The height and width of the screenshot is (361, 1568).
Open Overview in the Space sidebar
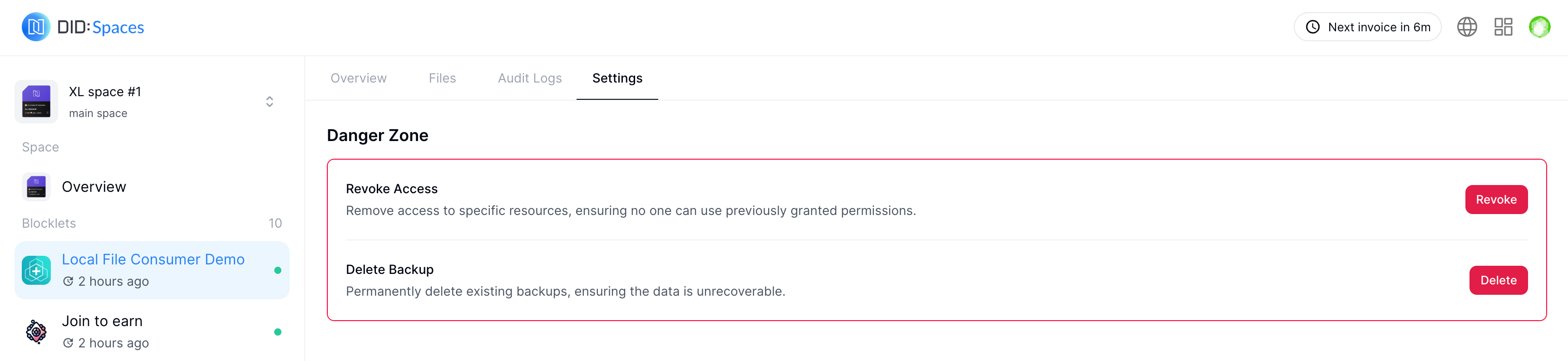[94, 186]
